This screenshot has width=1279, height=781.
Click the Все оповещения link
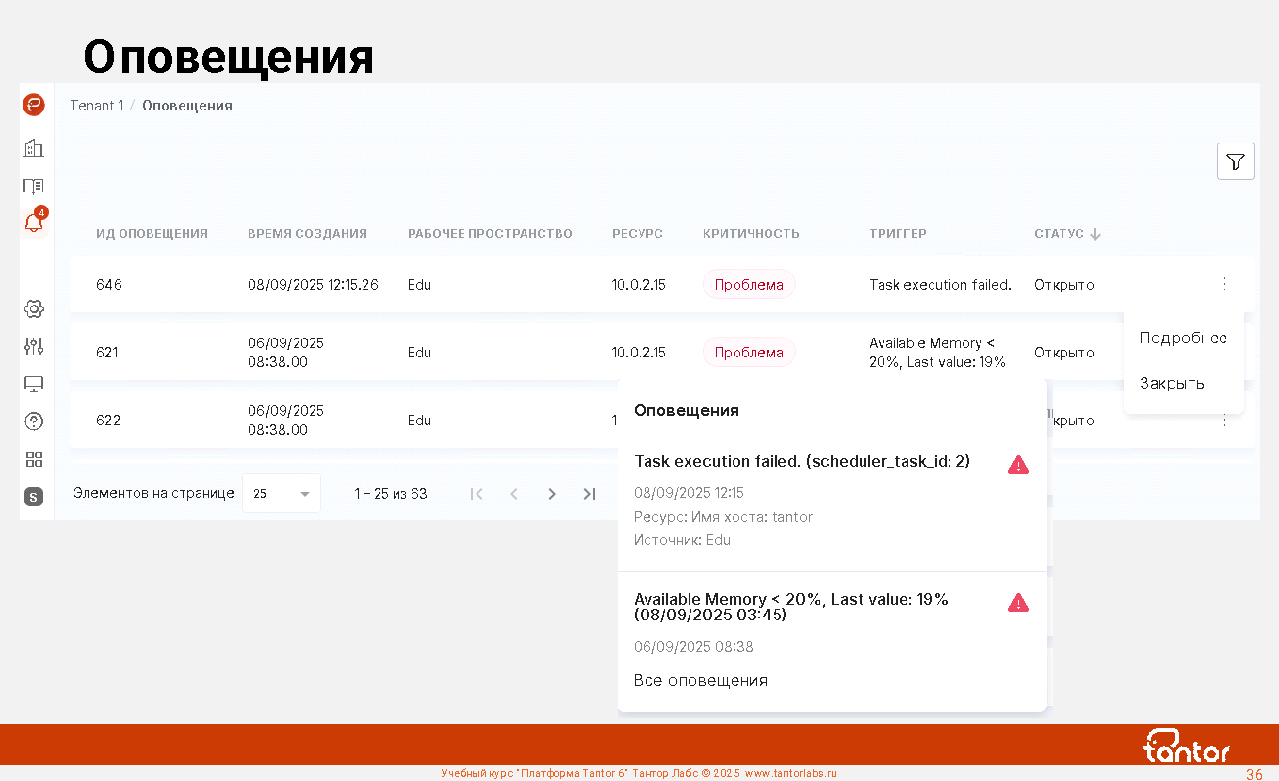click(700, 680)
